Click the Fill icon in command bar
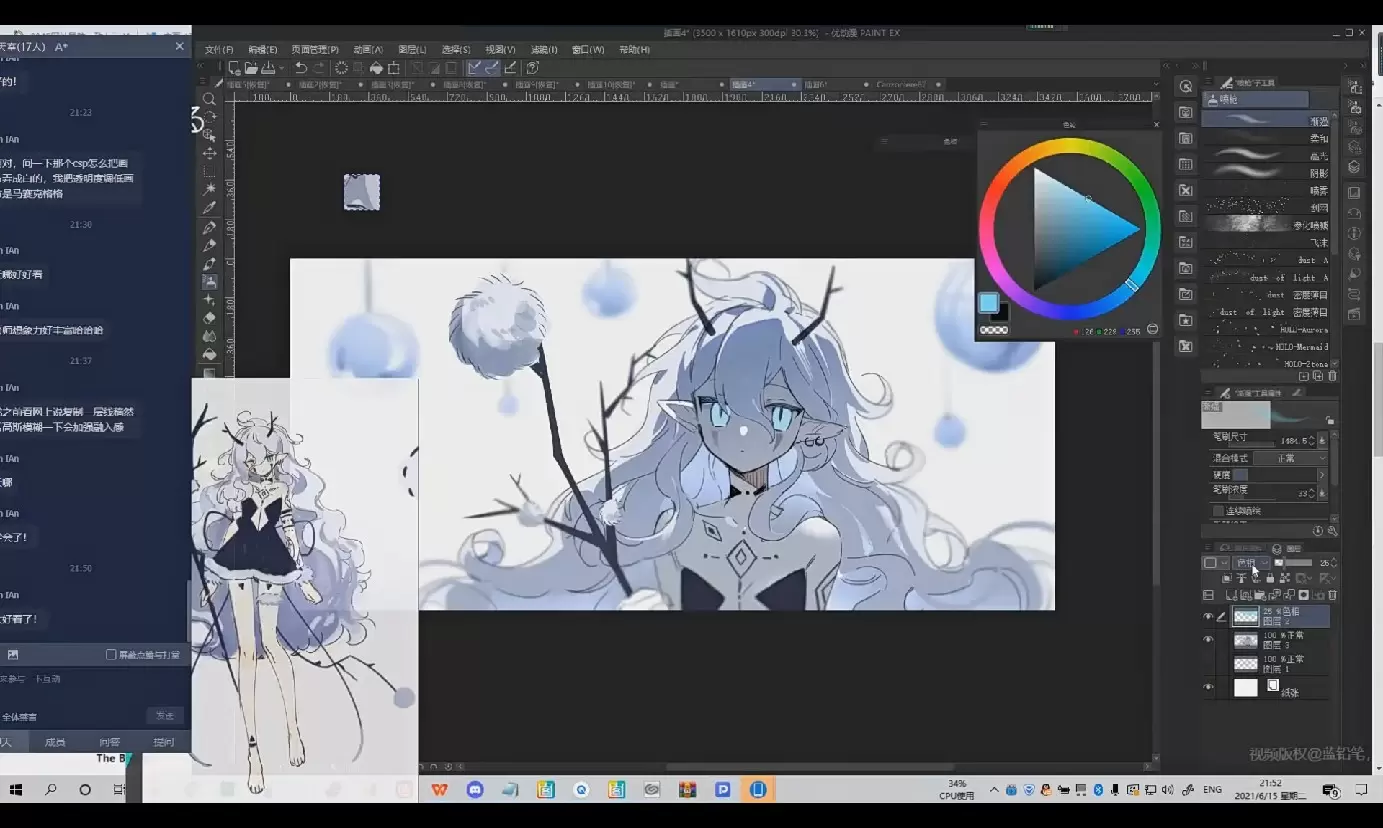Image resolution: width=1383 pixels, height=828 pixels. tap(376, 68)
